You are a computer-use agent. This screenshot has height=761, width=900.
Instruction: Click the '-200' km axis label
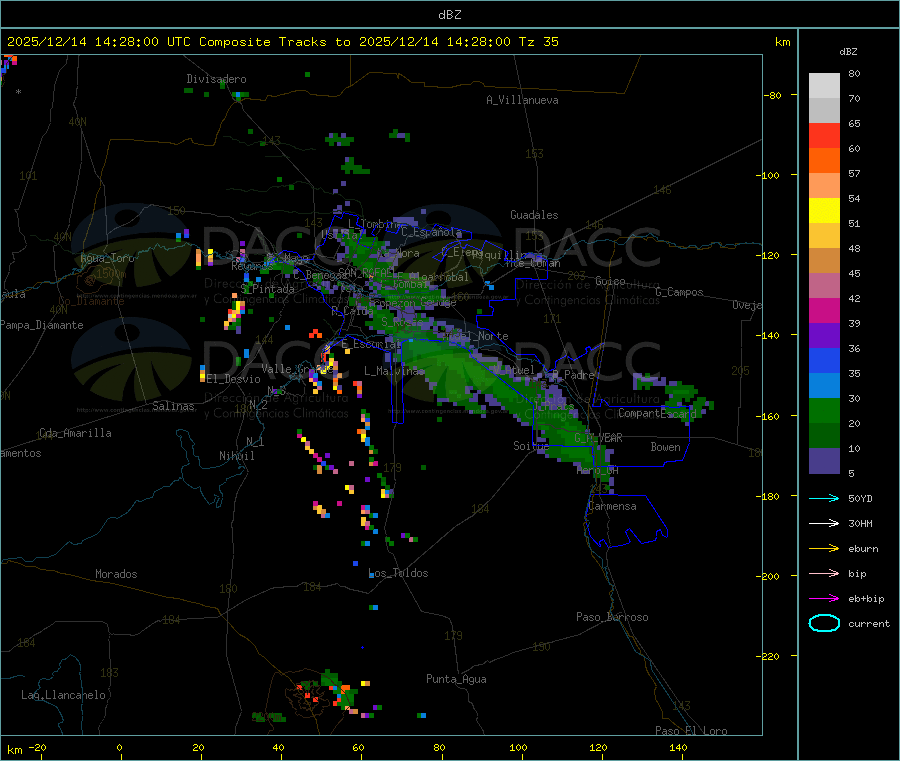(x=767, y=576)
